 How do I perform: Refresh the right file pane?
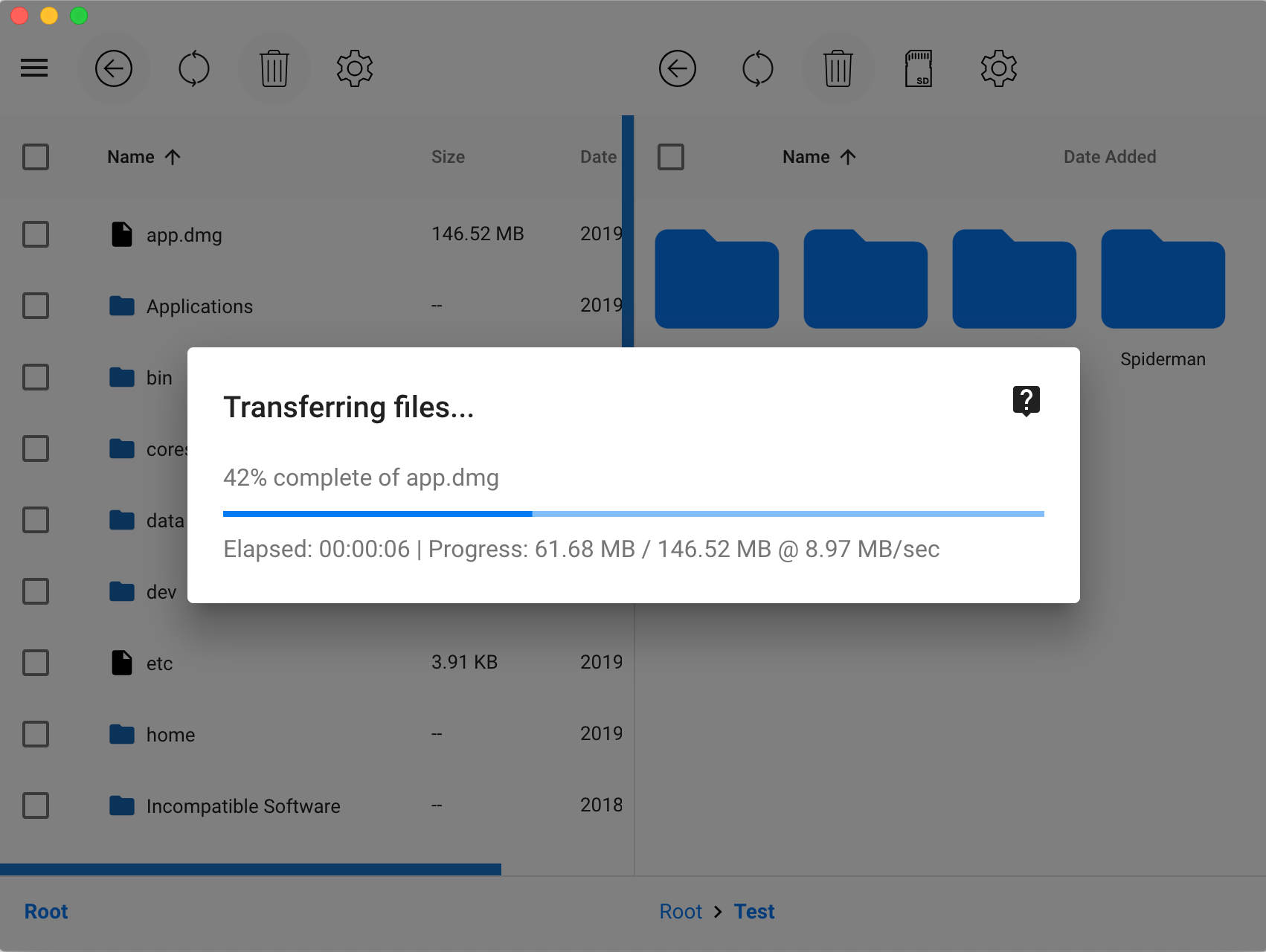point(758,68)
